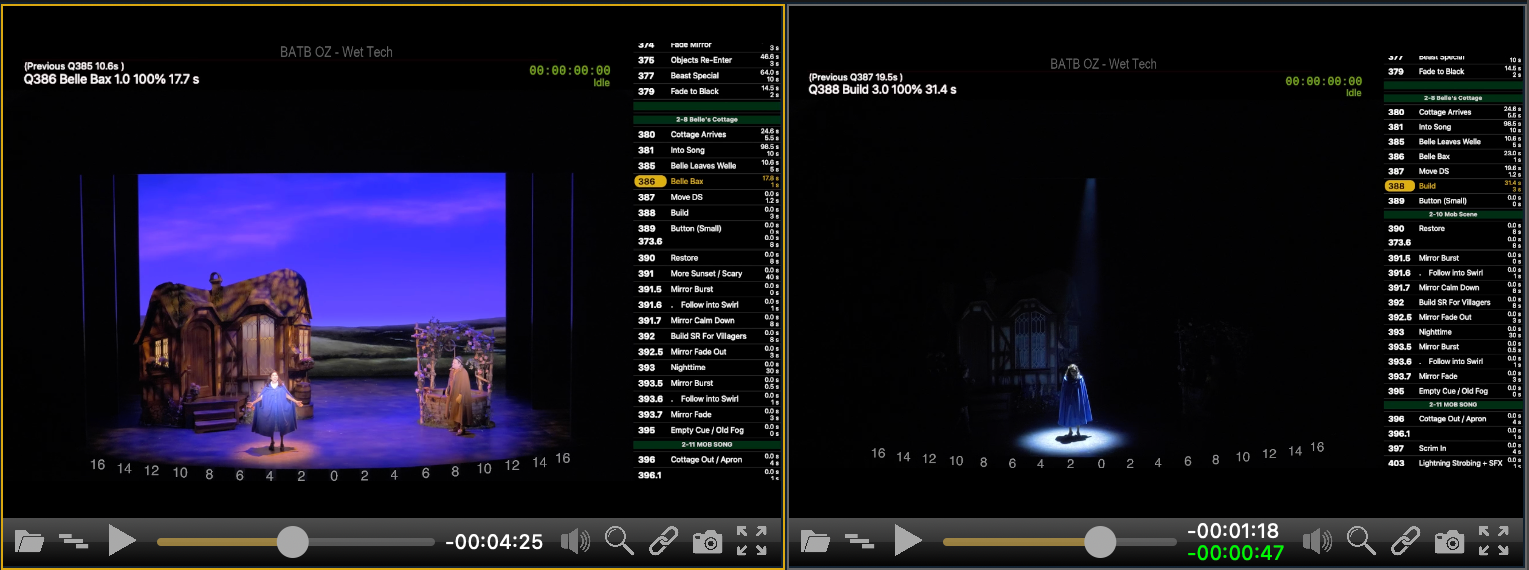Screen dimensions: 1529x570
Task: Toggle link chain icon in left player
Action: click(663, 541)
